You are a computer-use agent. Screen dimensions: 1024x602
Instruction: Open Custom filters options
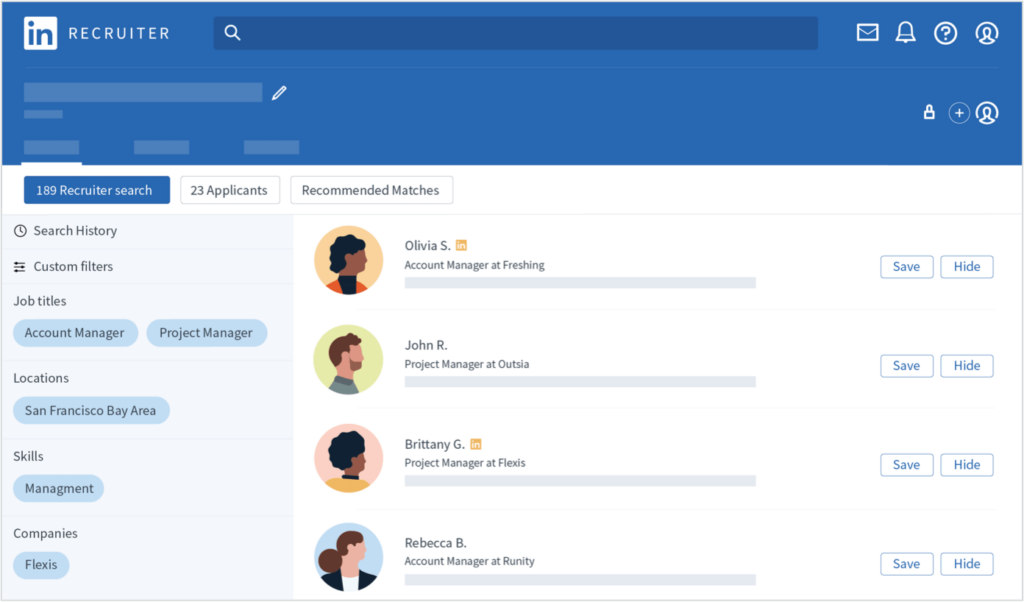click(x=74, y=266)
